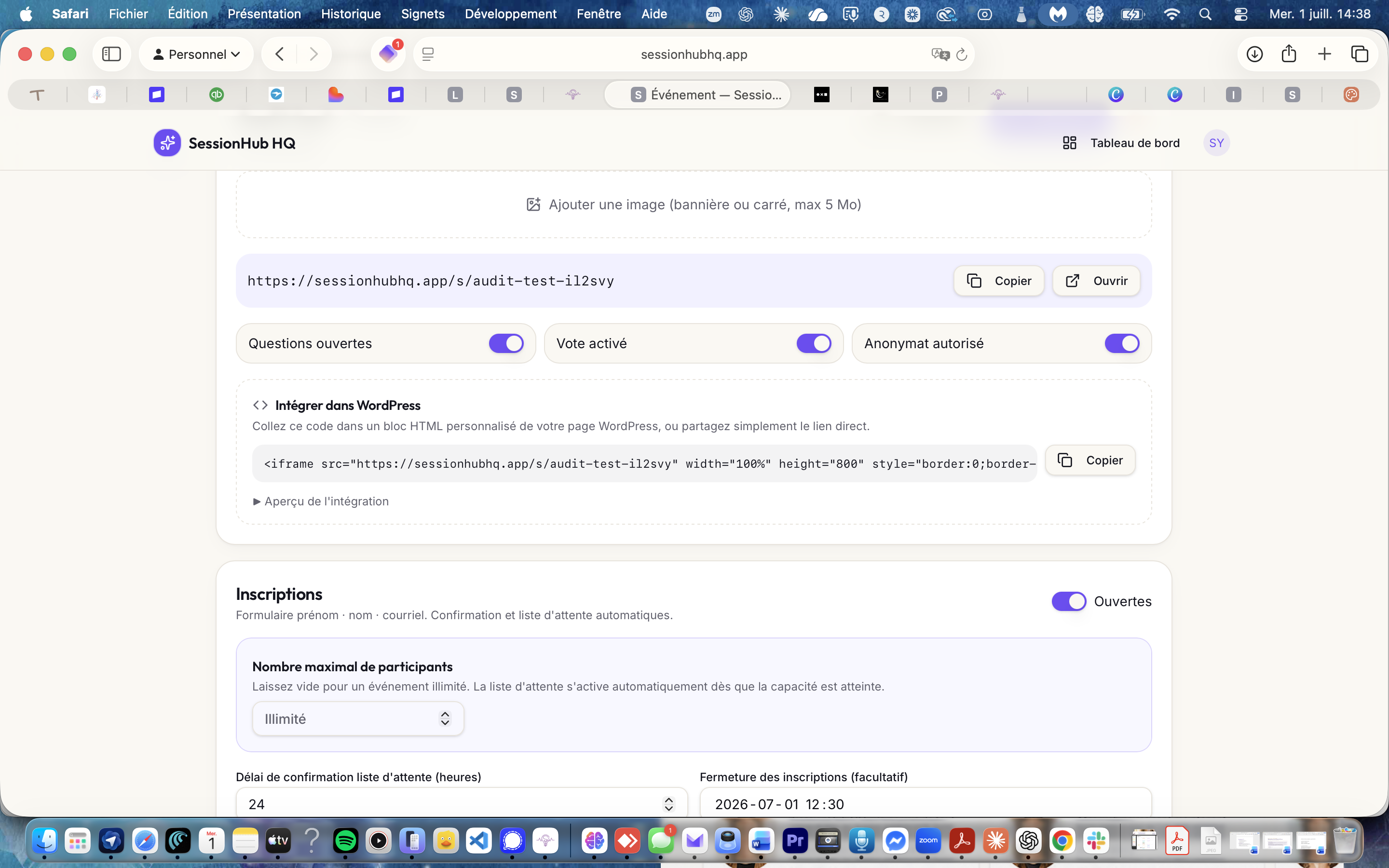Open Spotlight search in the menu bar

tap(1205, 14)
